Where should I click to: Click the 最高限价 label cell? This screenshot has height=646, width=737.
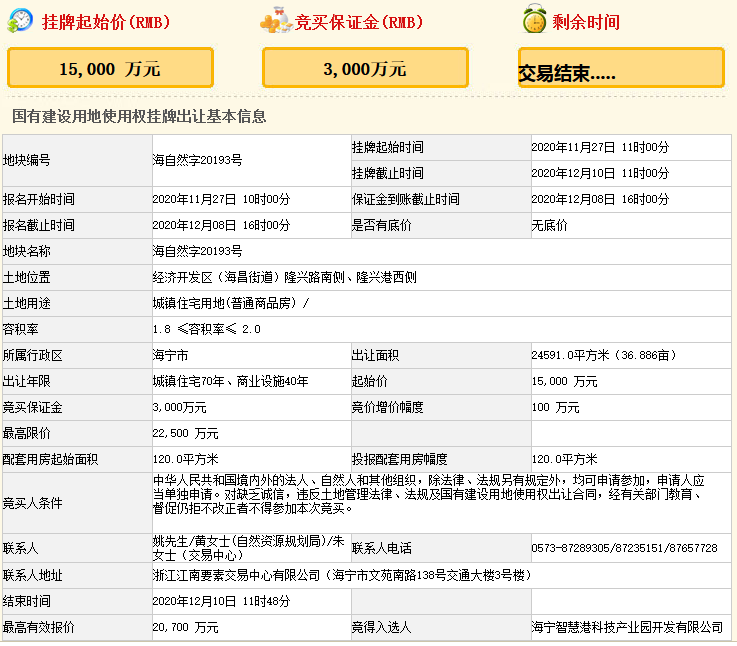(77, 433)
